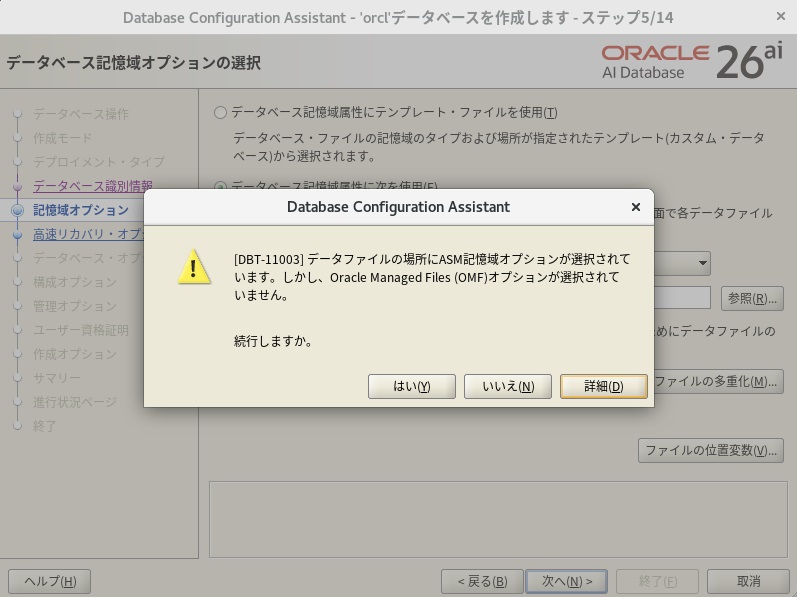Screen dimensions: 797x597
Task: Click 参照(R)... browse button
Action: [x=752, y=298]
